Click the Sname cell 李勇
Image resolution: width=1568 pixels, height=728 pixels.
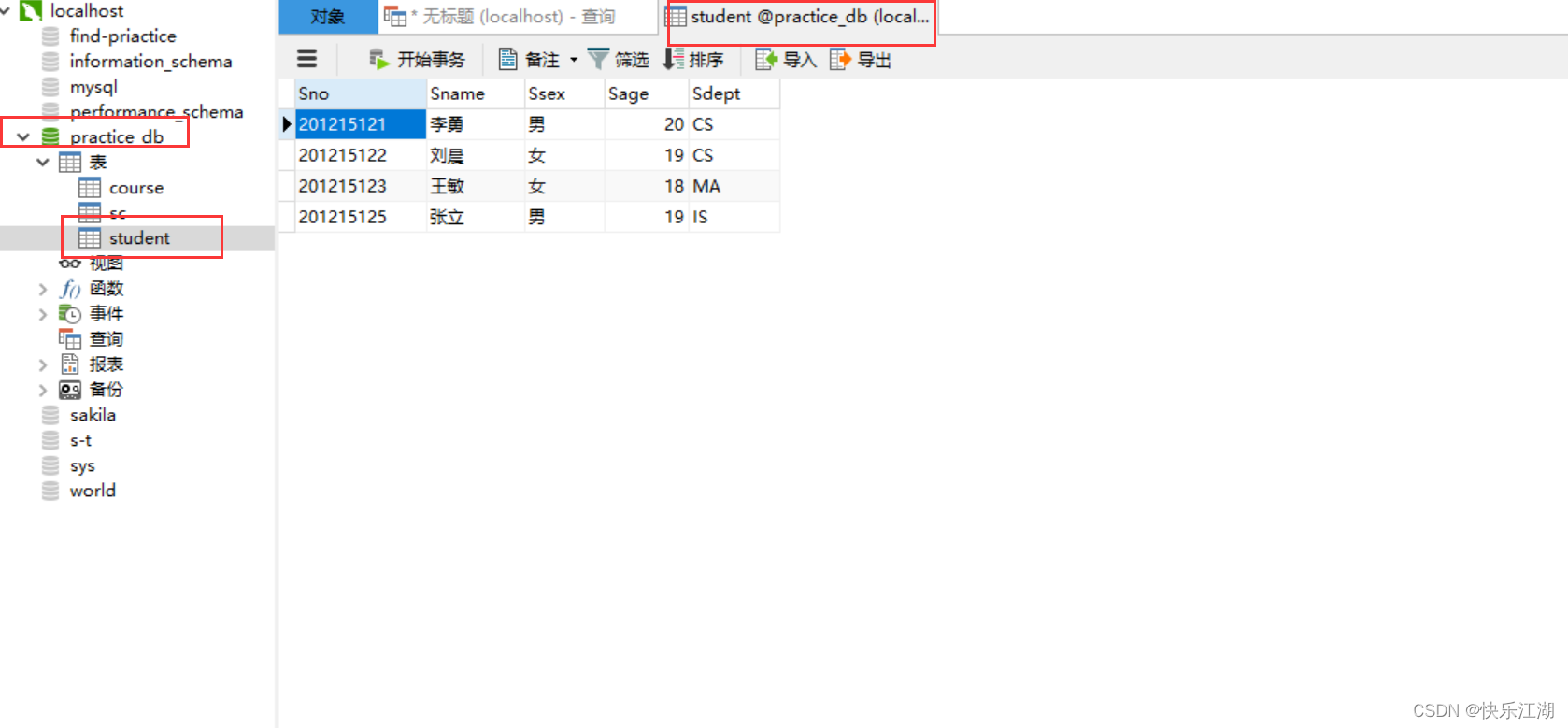tap(476, 124)
